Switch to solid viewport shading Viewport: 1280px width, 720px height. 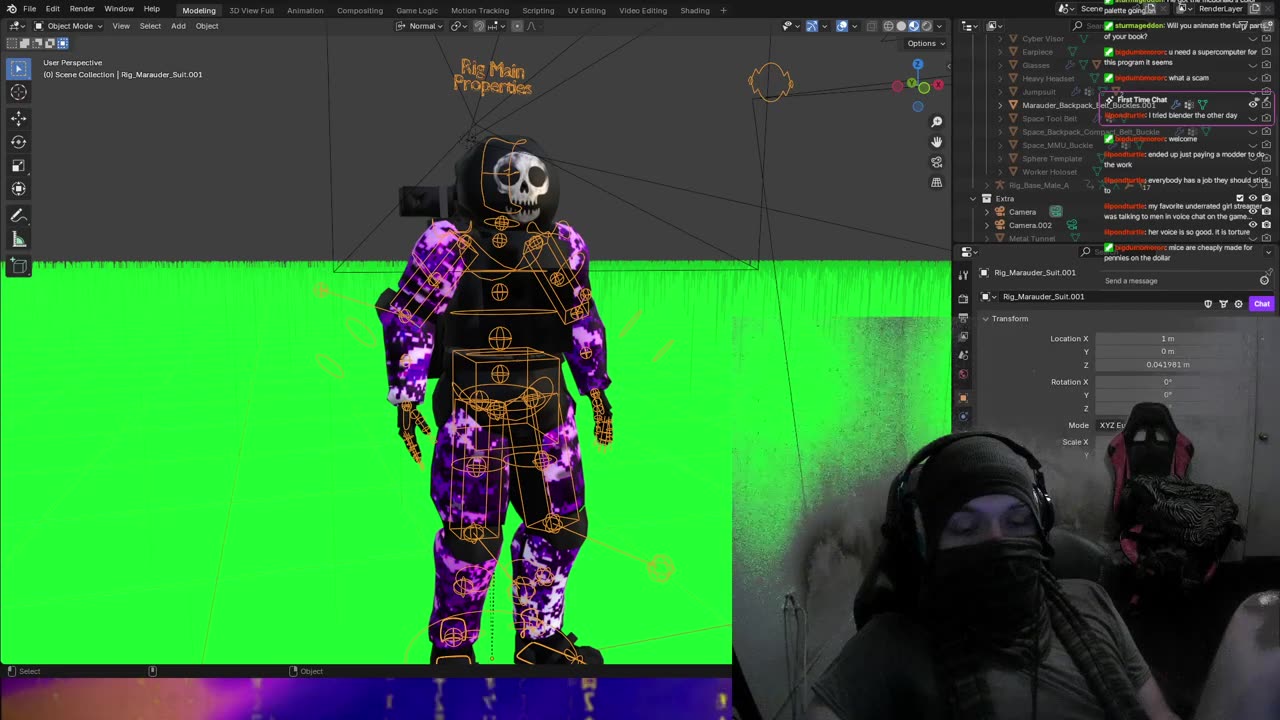(901, 26)
